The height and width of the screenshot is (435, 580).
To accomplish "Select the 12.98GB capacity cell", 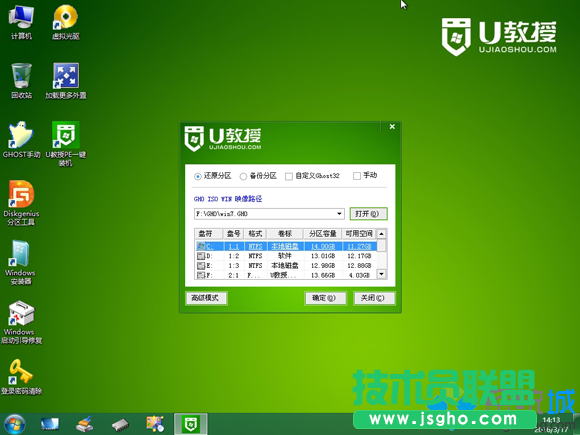I will tap(323, 266).
